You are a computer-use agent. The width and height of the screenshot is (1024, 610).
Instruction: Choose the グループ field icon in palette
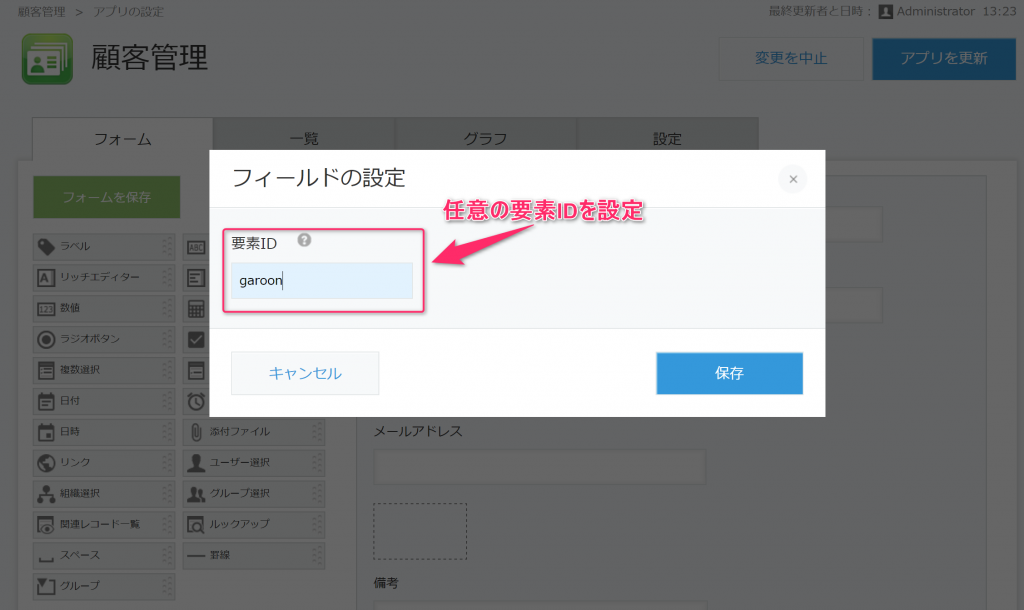tap(46, 586)
